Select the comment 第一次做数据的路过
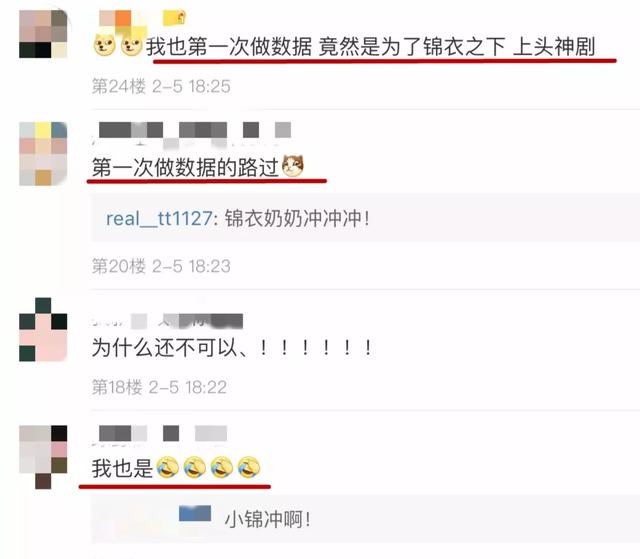The image size is (640, 559). pyautogui.click(x=185, y=167)
